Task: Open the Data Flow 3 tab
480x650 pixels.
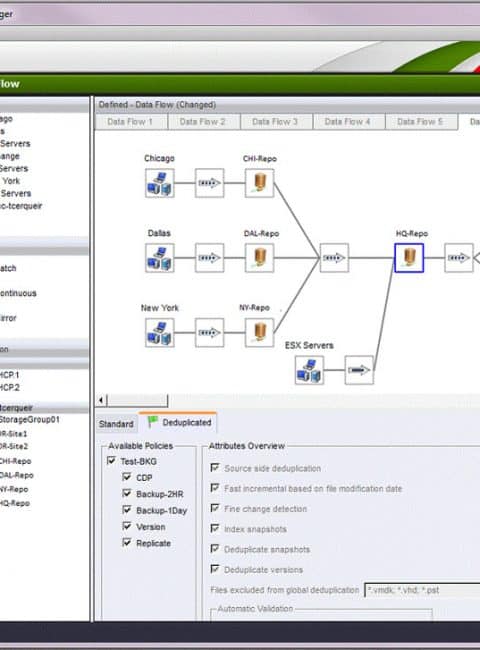Action: (276, 122)
